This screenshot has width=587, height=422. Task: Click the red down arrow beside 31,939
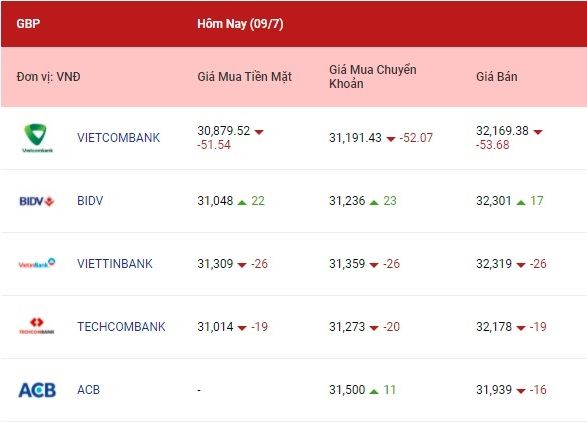[521, 391]
